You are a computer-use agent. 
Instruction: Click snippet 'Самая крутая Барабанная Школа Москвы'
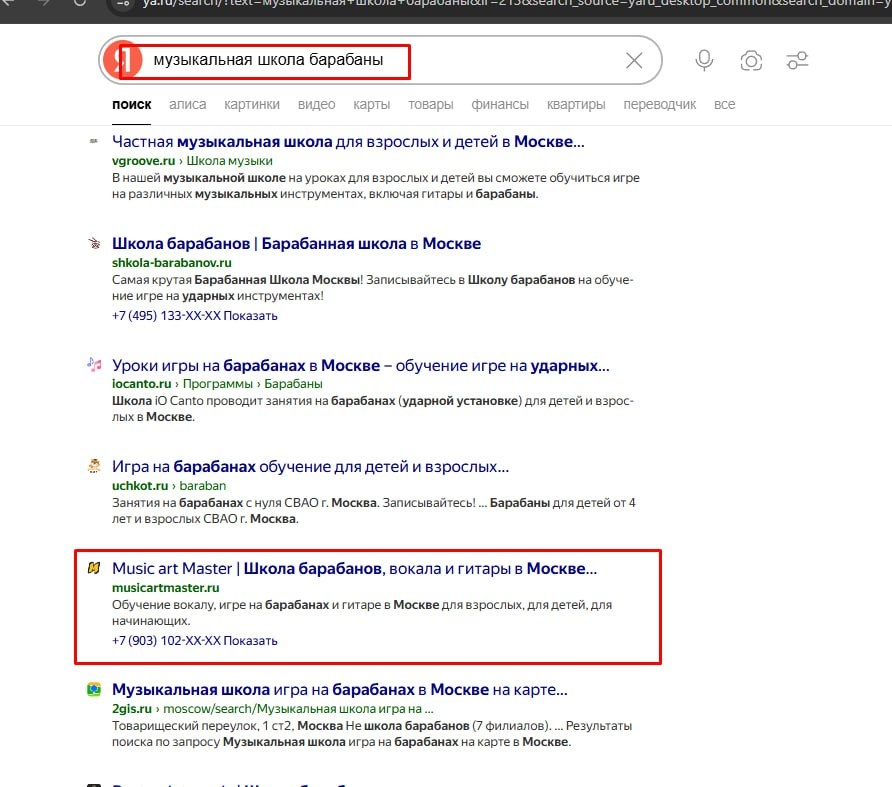point(373,288)
